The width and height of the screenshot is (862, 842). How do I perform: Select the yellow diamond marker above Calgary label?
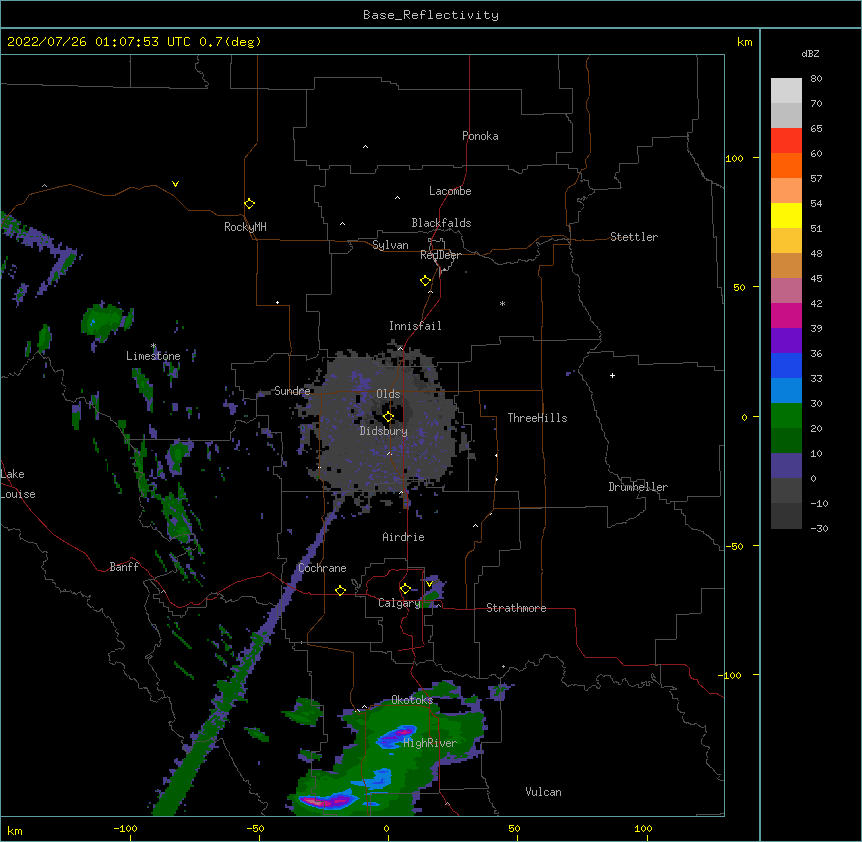point(405,589)
